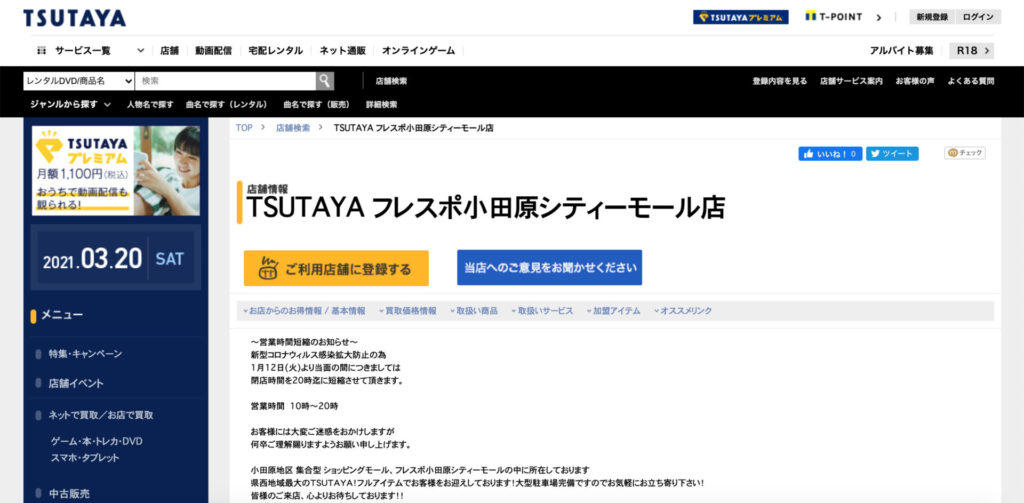Open the オンラインゲーム menu item
The image size is (1024, 503).
pyautogui.click(x=419, y=50)
